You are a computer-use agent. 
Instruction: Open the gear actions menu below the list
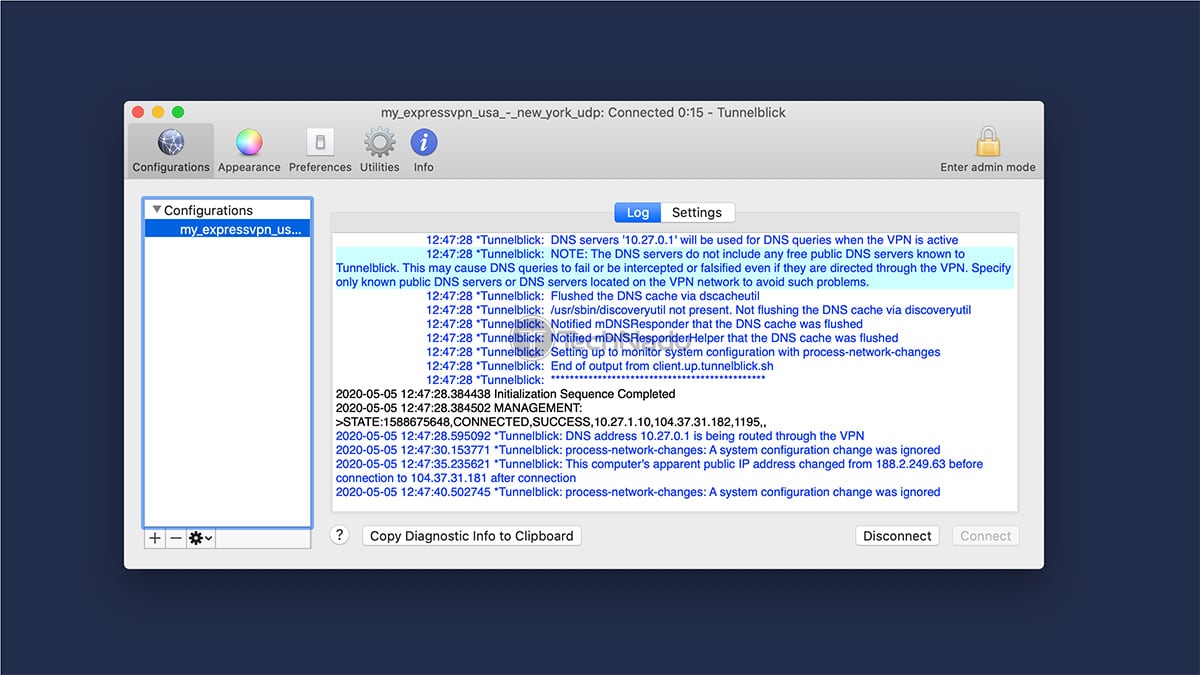point(201,538)
